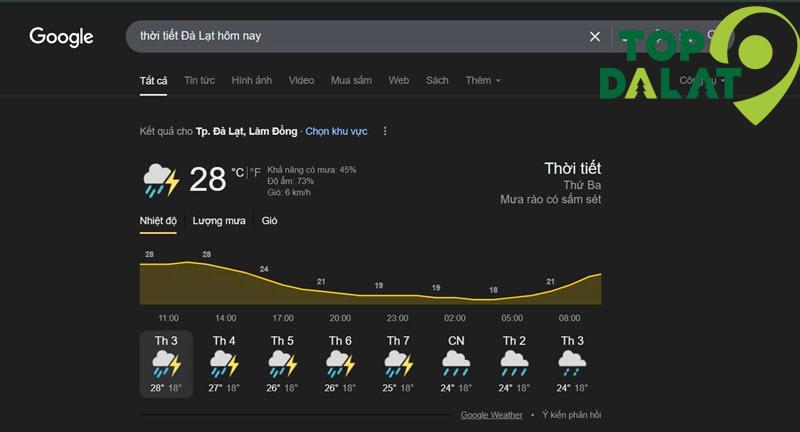The image size is (800, 432).
Task: Open the three-dot options beside Chọn khu vực
Action: [385, 131]
